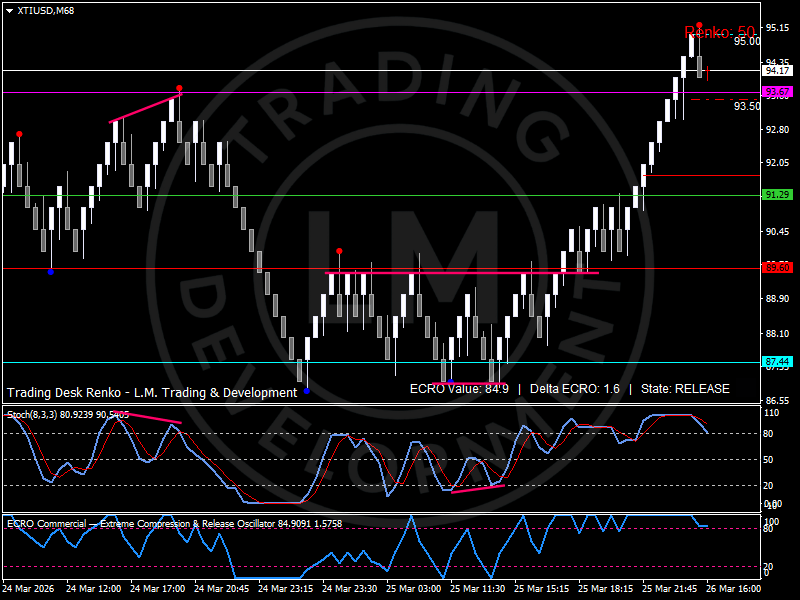Image resolution: width=800 pixels, height=600 pixels.
Task: Select the pink falling divergence line on Stoch
Action: click(147, 417)
